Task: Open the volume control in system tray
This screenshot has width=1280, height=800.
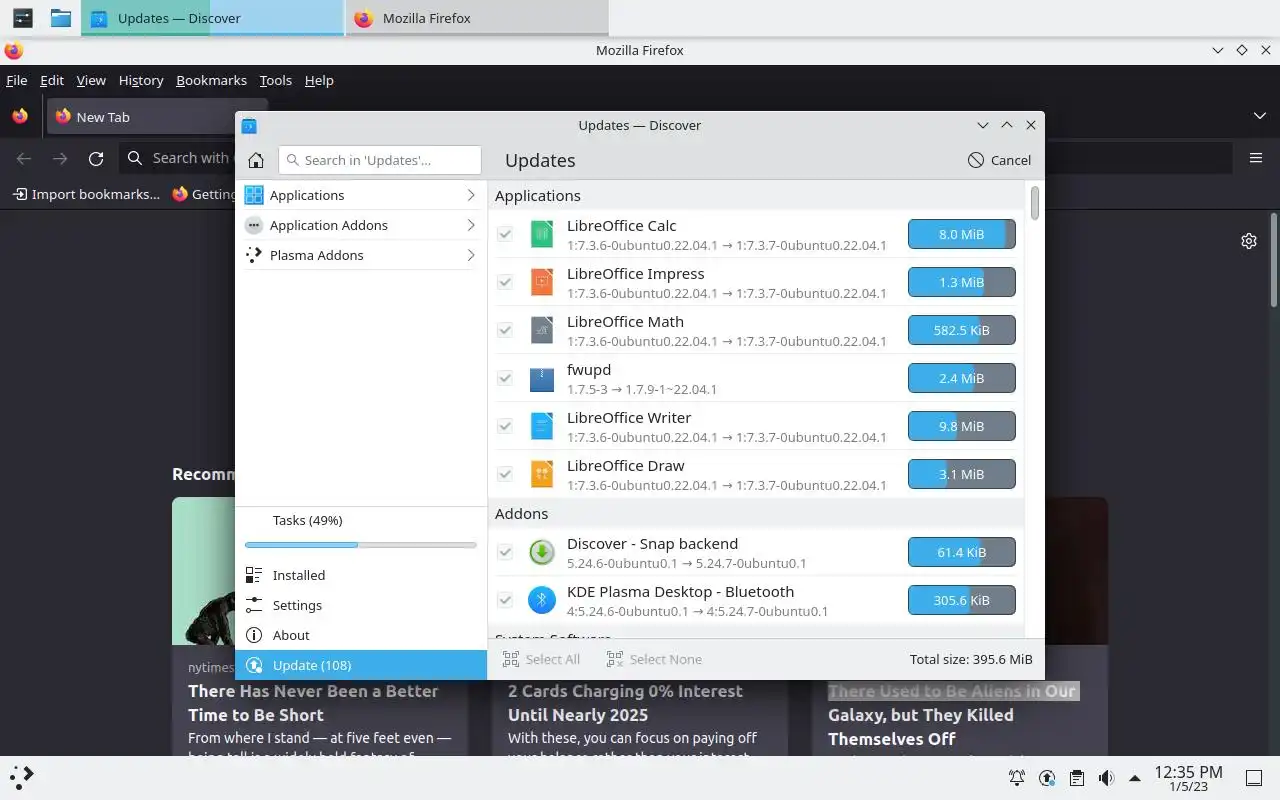Action: click(1106, 778)
